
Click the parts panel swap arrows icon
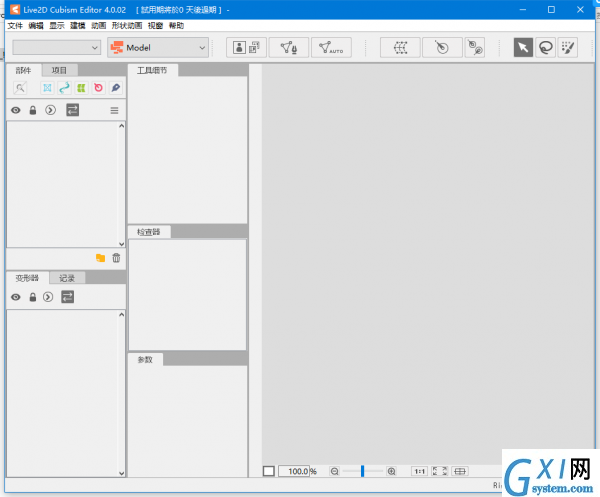pos(72,110)
